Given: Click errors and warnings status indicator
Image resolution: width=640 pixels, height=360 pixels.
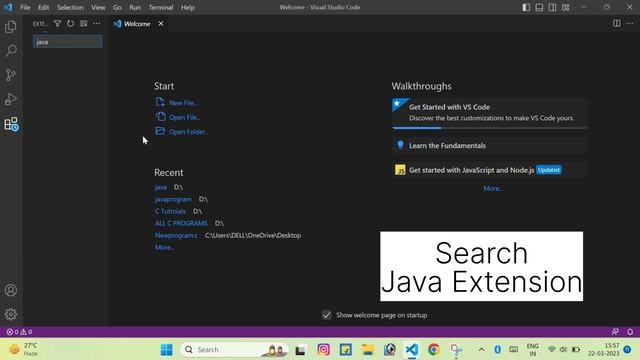Looking at the screenshot, I should coord(19,332).
